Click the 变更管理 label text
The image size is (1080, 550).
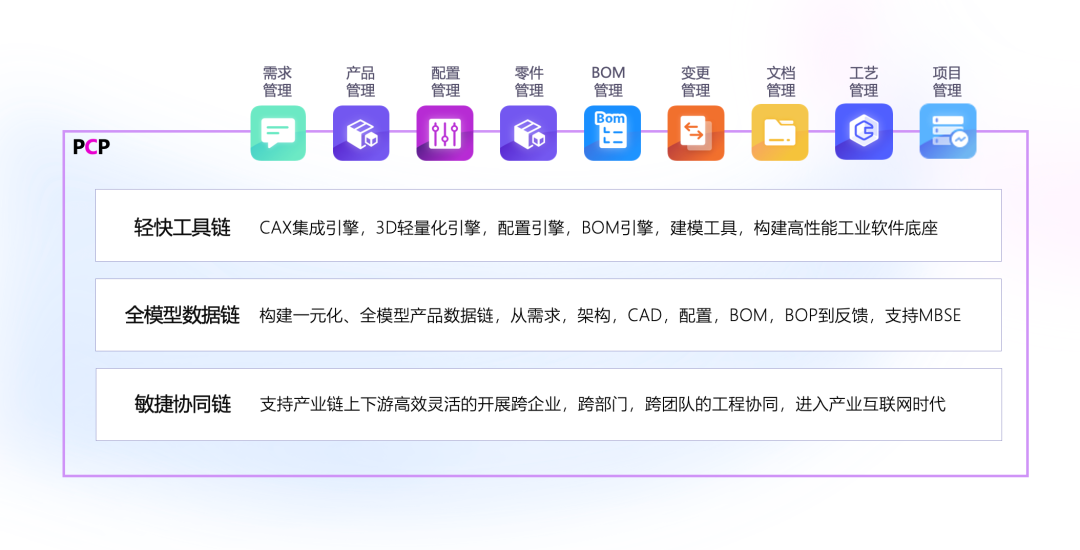click(696, 81)
